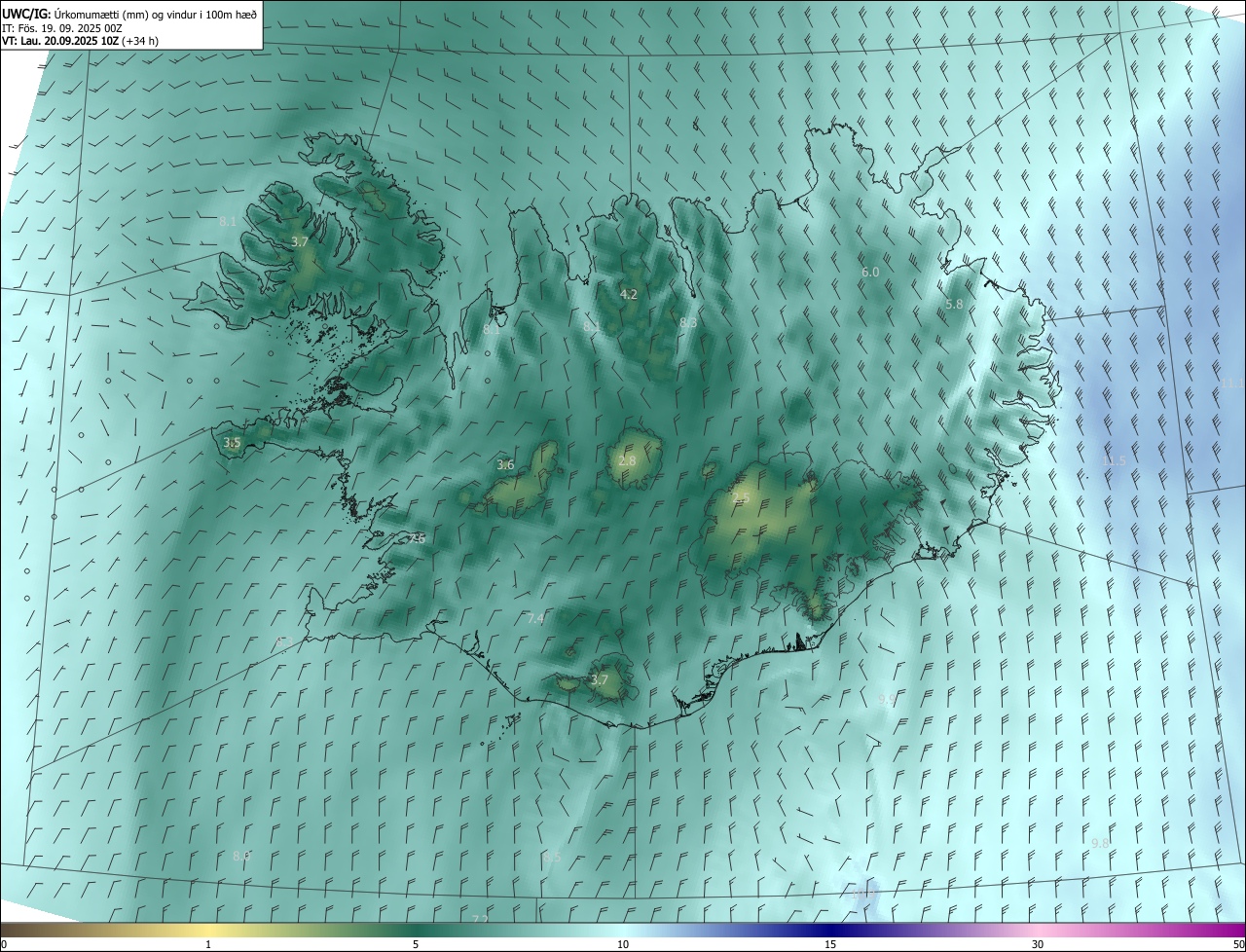Click the valid time line 'VT: Lau. 20.09.2025 10Z'
Viewport: 1246px width, 952px height.
click(60, 41)
